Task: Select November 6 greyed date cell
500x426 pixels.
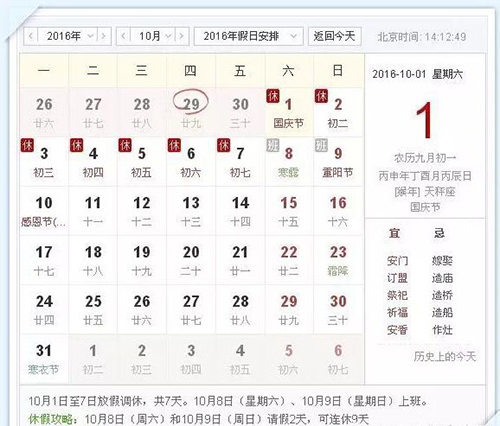Action: click(x=338, y=359)
